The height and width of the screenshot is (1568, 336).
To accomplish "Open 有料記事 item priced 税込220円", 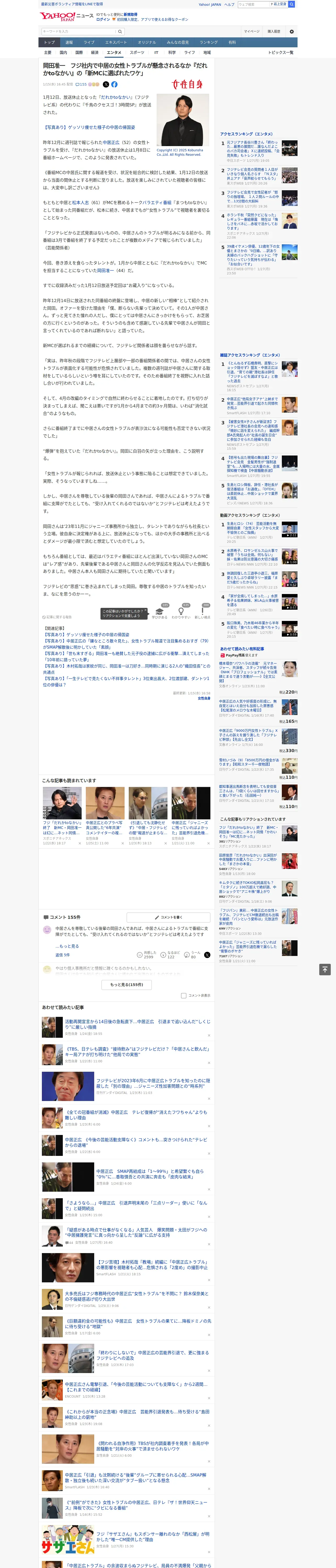I will 259,678.
